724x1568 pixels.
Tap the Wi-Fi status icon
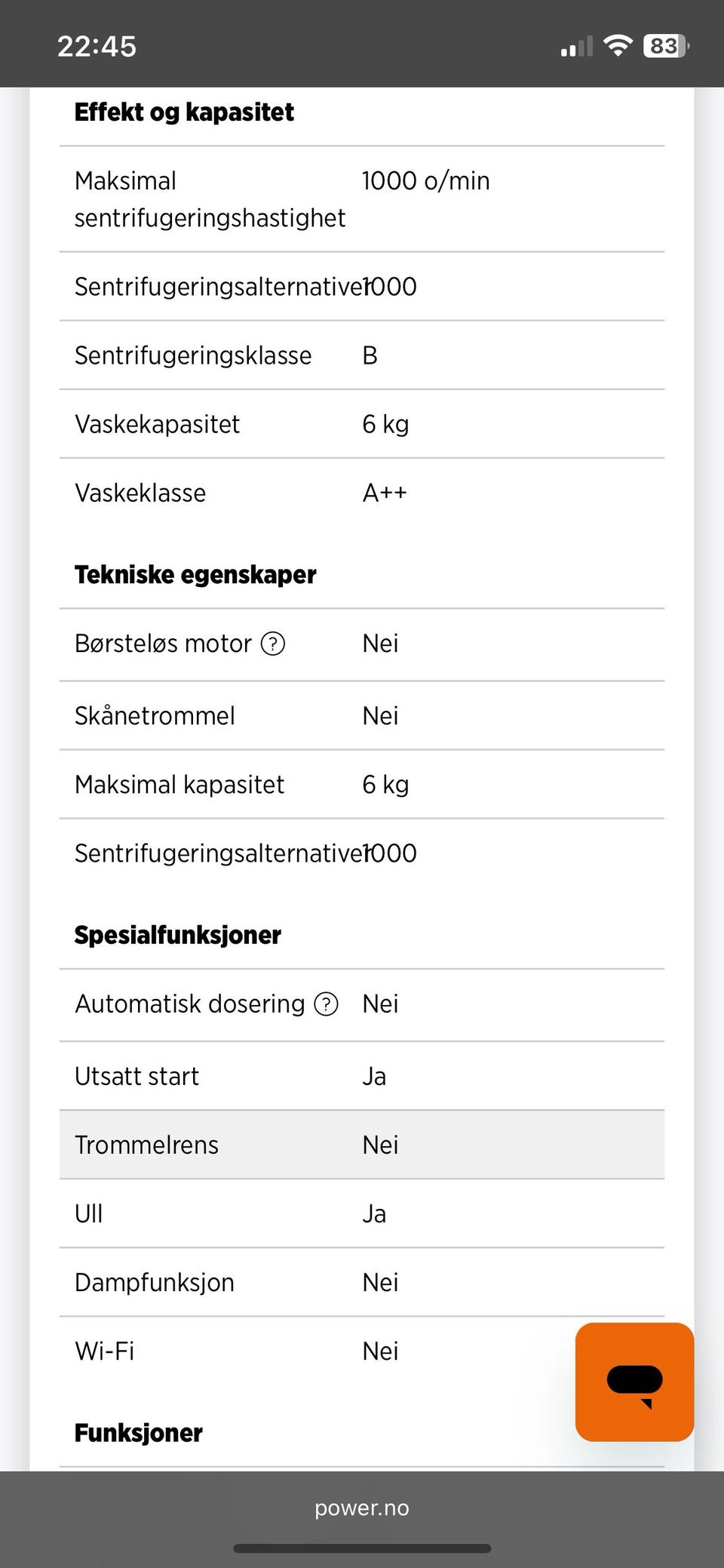(x=618, y=46)
